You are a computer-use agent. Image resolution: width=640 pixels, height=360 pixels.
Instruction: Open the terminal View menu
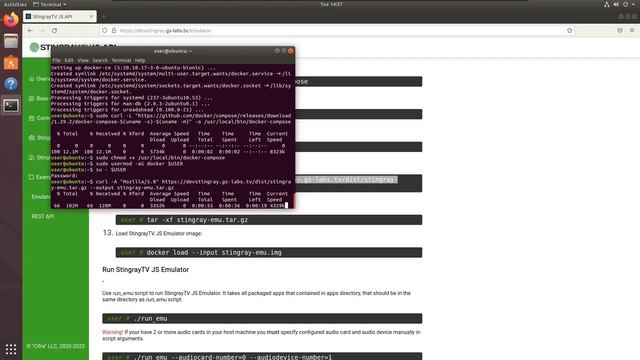(x=83, y=60)
